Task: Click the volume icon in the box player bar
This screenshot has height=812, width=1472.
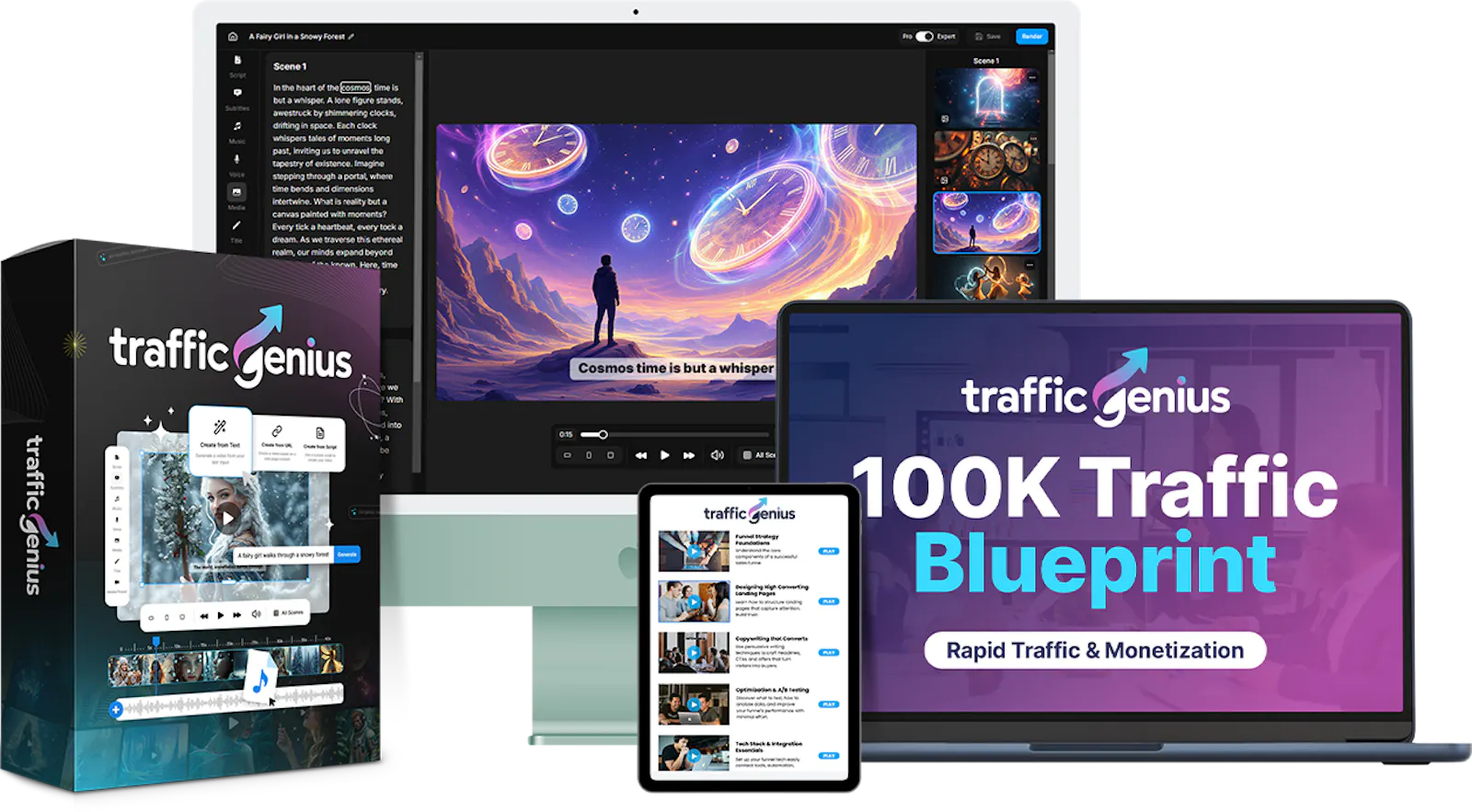Action: pyautogui.click(x=257, y=613)
